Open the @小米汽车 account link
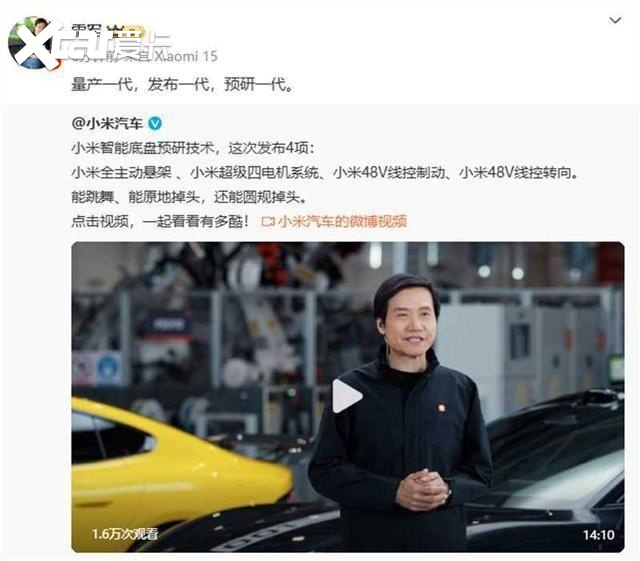Image resolution: width=640 pixels, height=561 pixels. [107, 123]
